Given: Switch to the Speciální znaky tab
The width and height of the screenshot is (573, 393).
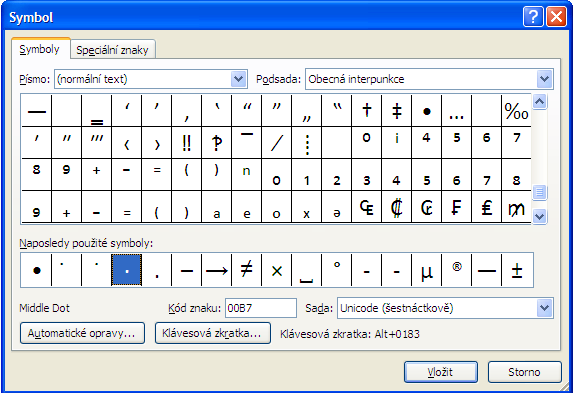Looking at the screenshot, I should coord(113,50).
